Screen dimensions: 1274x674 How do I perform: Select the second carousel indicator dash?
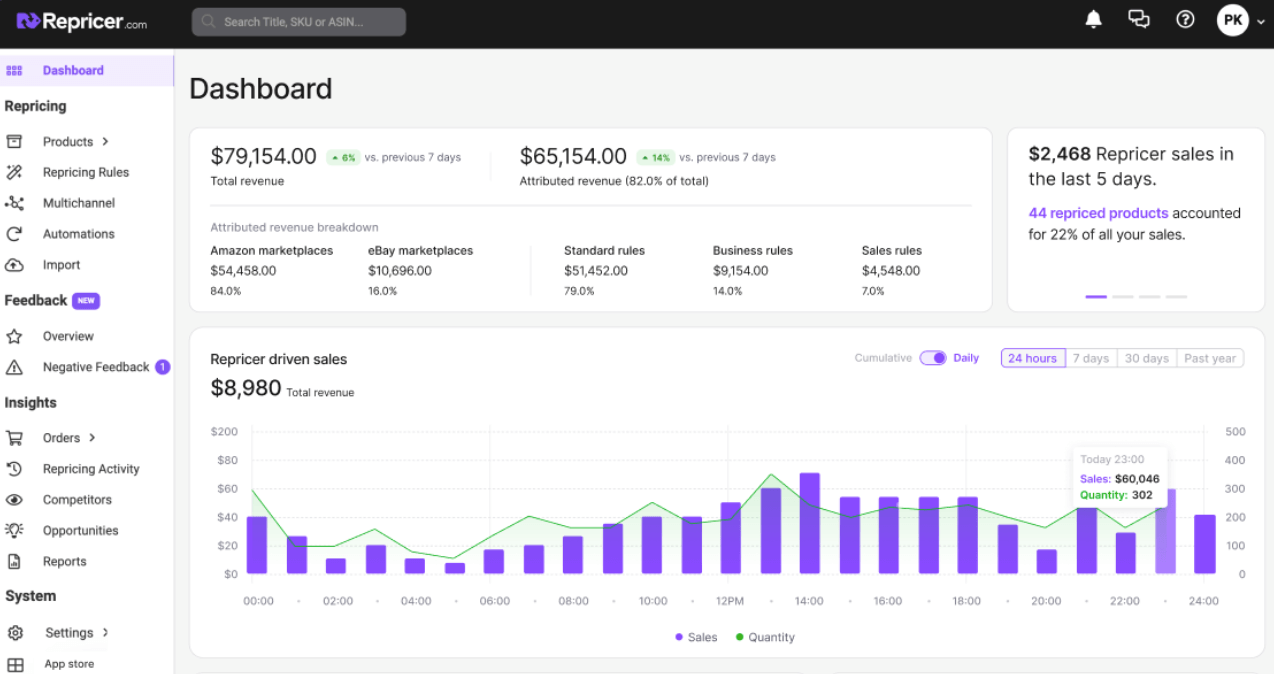click(1122, 297)
